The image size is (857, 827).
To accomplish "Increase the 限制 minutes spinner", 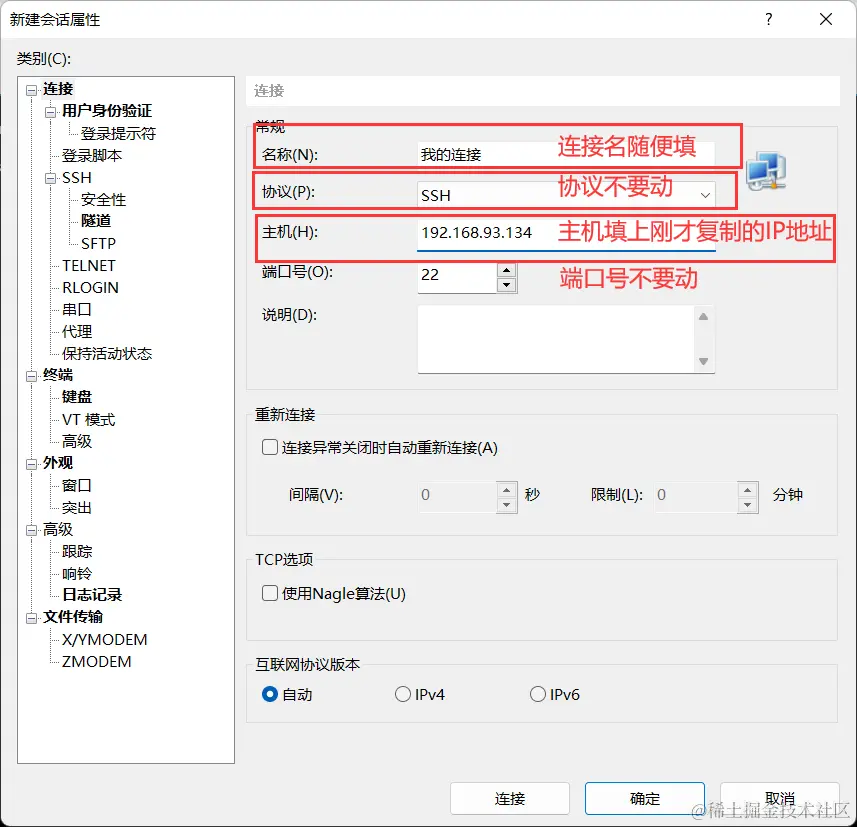I will click(x=747, y=490).
